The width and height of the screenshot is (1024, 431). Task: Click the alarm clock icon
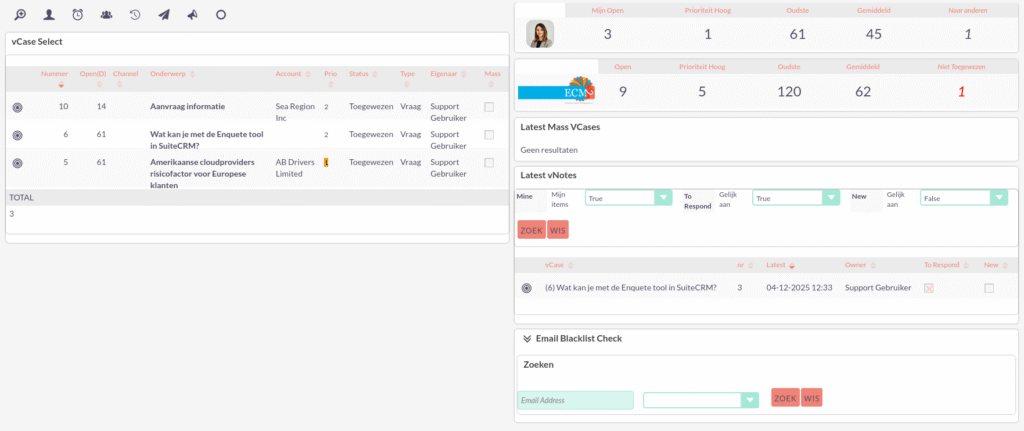(x=78, y=15)
